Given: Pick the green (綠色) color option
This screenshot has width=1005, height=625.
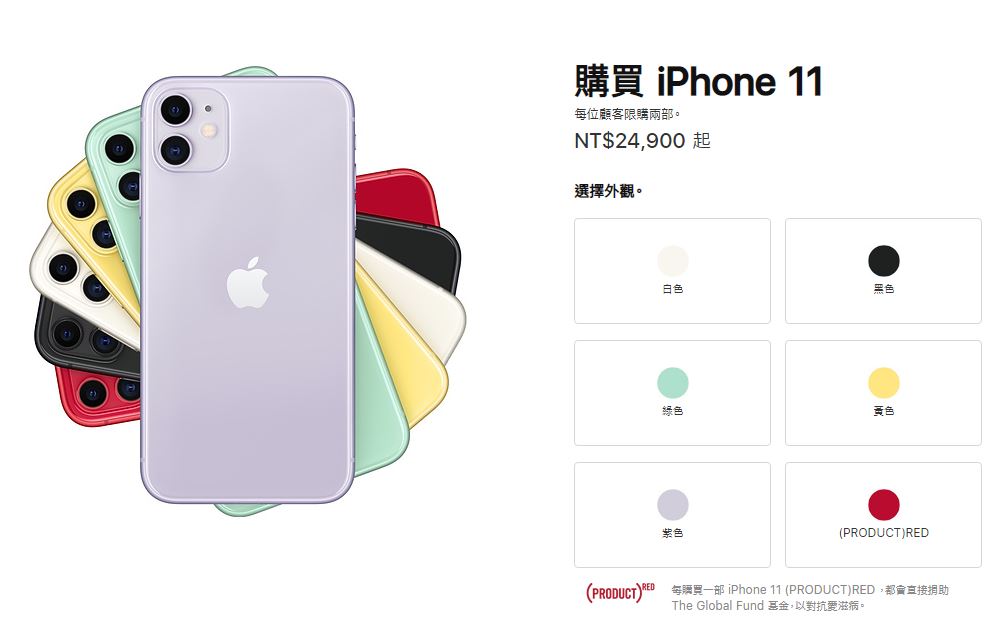Looking at the screenshot, I should tap(672, 393).
